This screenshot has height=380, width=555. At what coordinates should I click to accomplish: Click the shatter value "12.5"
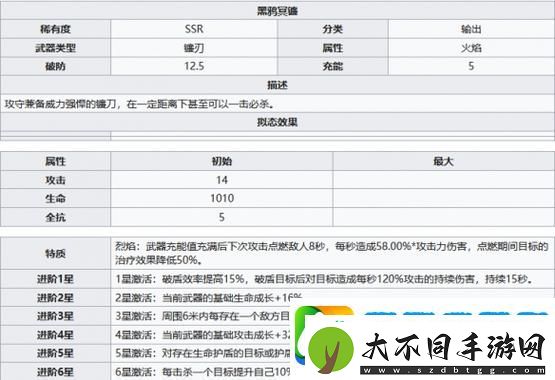[x=194, y=66]
